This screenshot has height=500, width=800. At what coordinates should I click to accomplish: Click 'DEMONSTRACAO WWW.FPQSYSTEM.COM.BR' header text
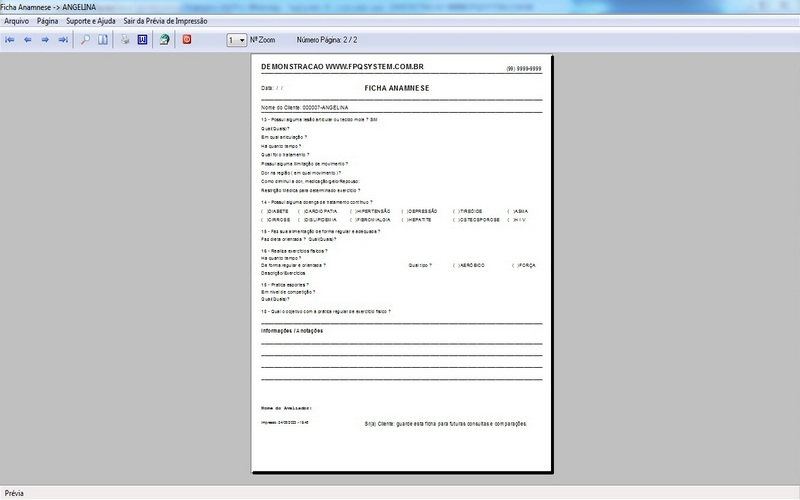[x=342, y=67]
